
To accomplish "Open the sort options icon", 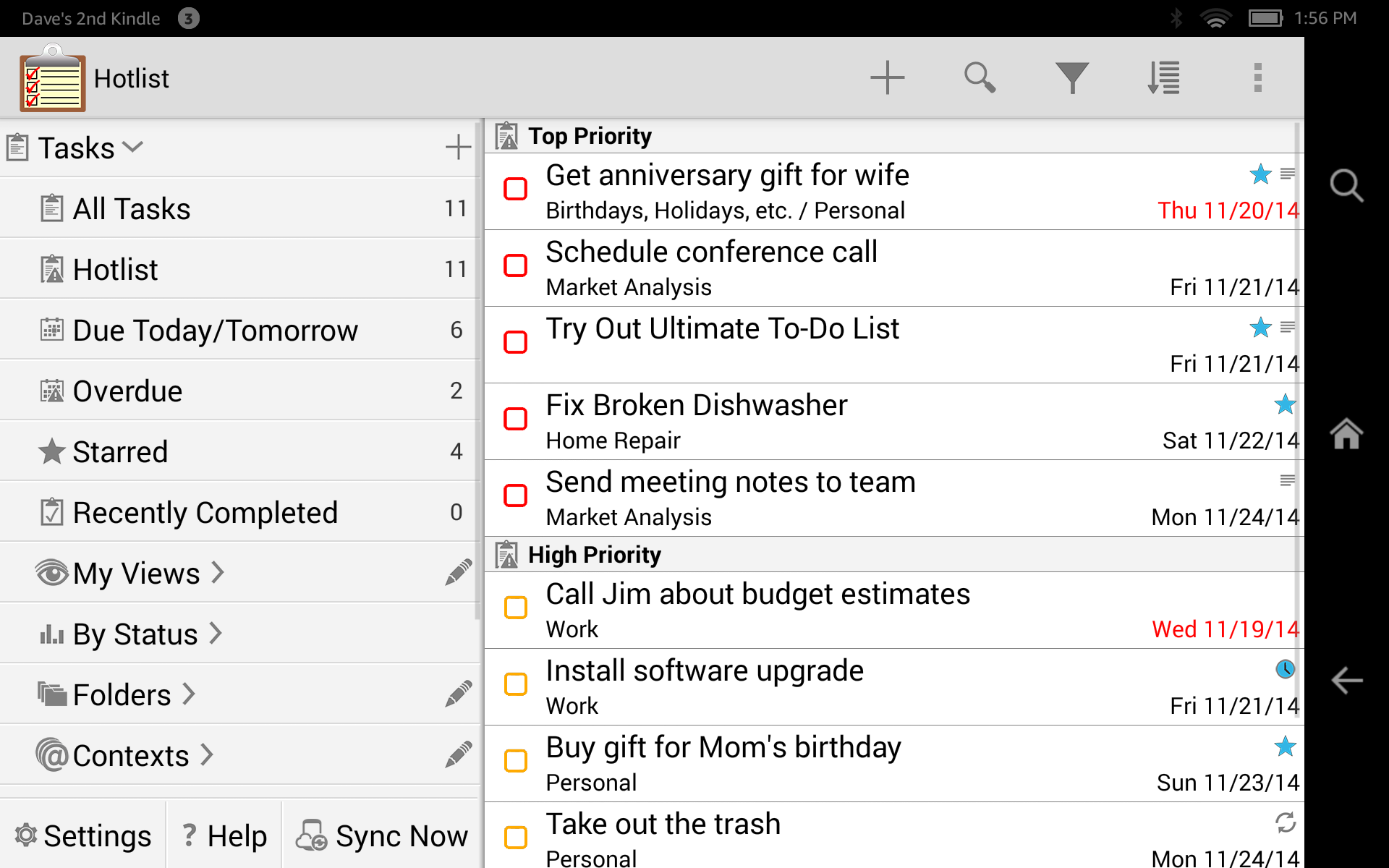I will pos(1165,77).
